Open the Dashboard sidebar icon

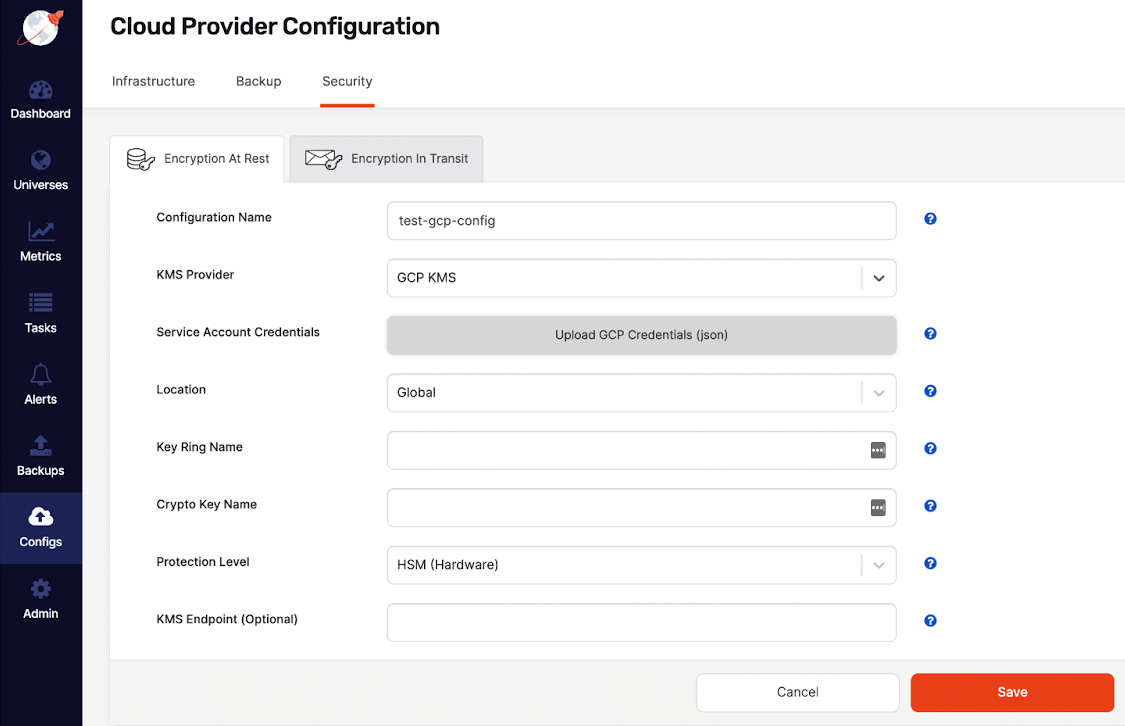pyautogui.click(x=40, y=92)
